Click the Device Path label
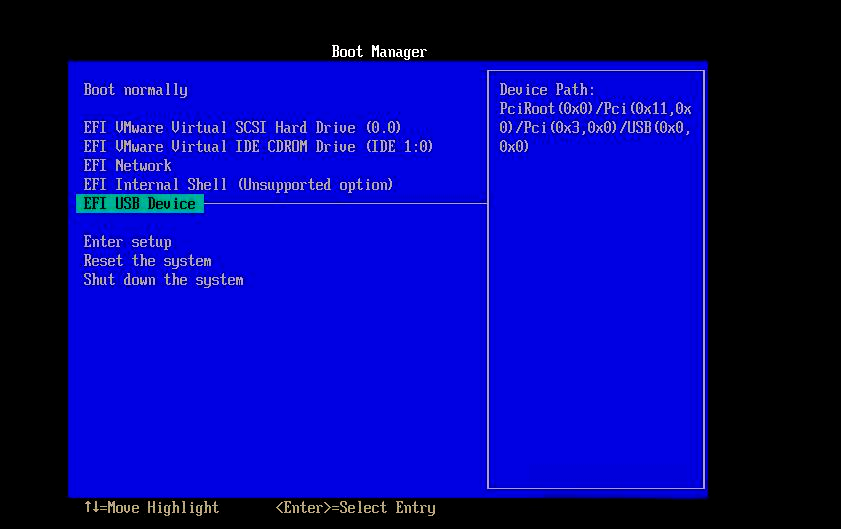Screen dimensions: 841x529 click(547, 90)
